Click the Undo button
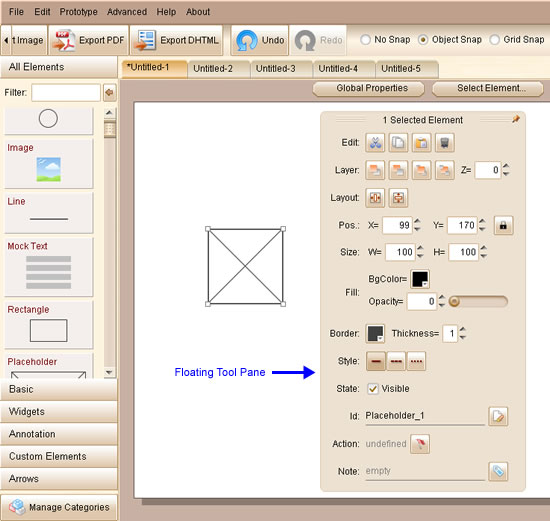The image size is (550, 521). (260, 40)
